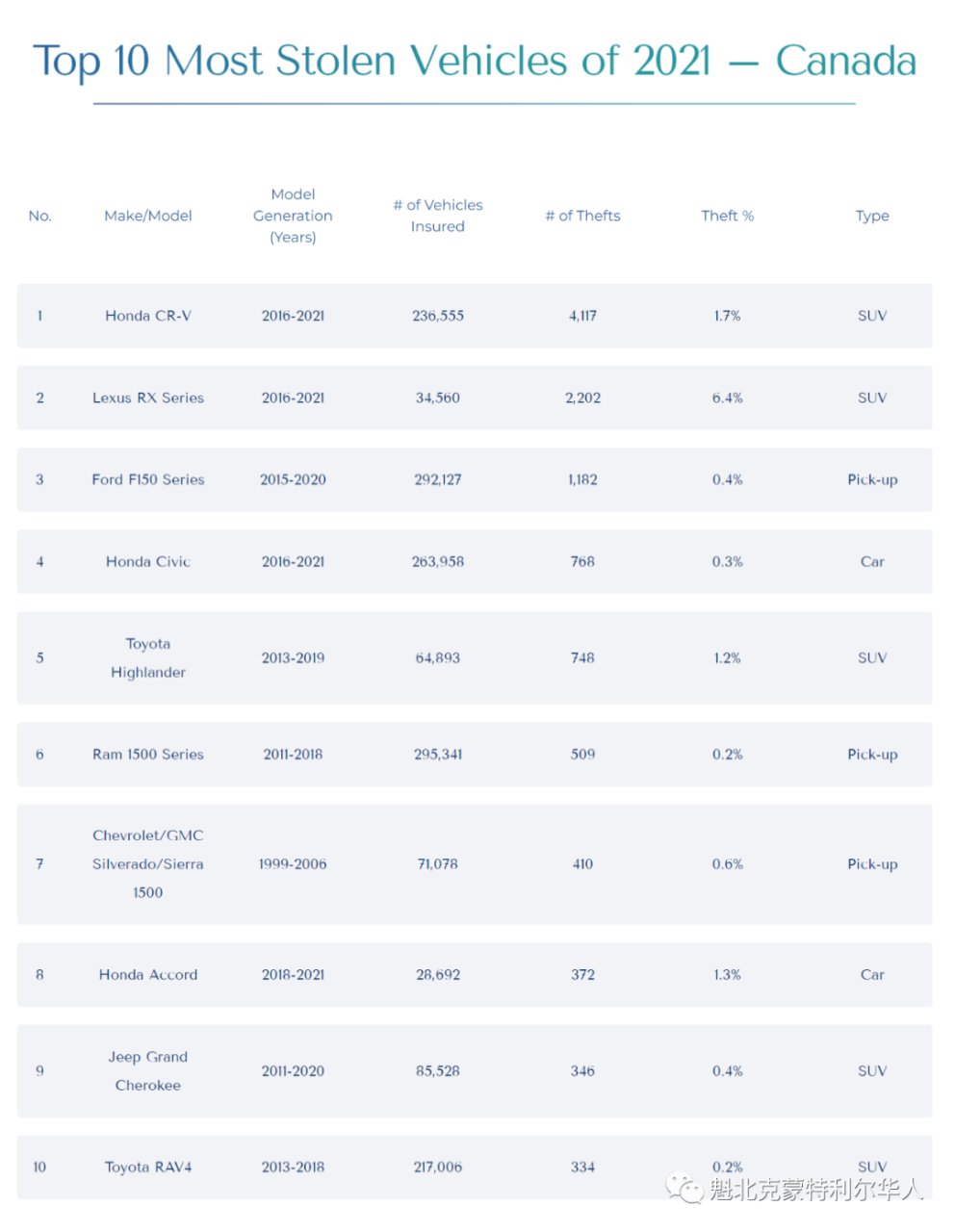The image size is (955, 1232).
Task: Click the # of Vehicles Insured header
Action: 438,216
